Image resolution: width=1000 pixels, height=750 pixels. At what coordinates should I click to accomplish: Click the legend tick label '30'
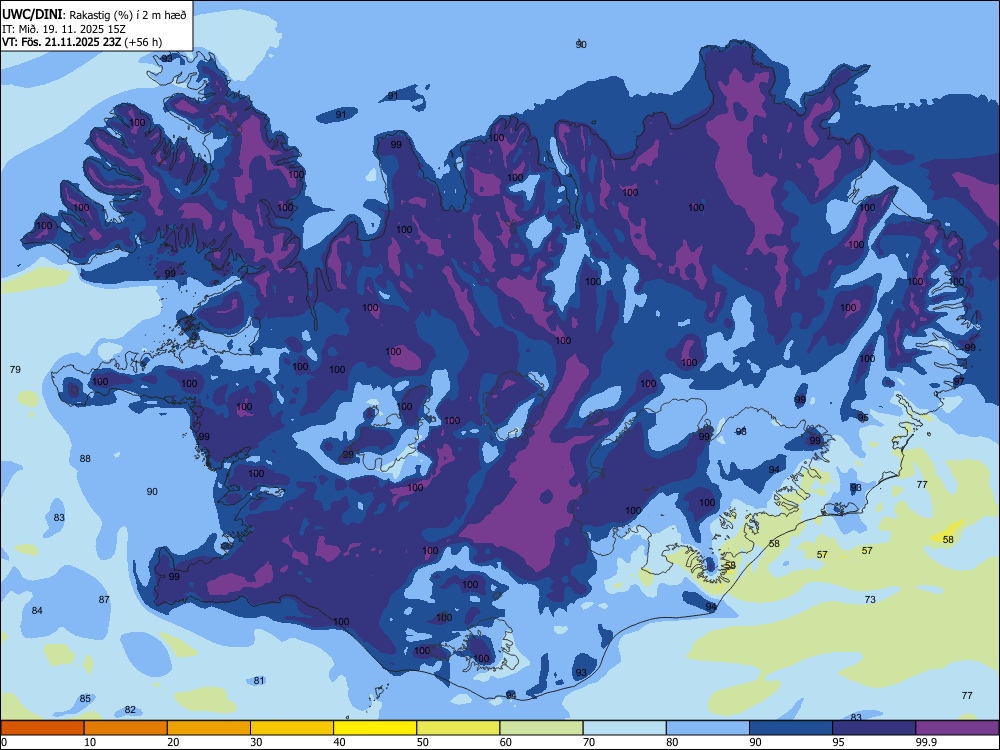pos(256,742)
